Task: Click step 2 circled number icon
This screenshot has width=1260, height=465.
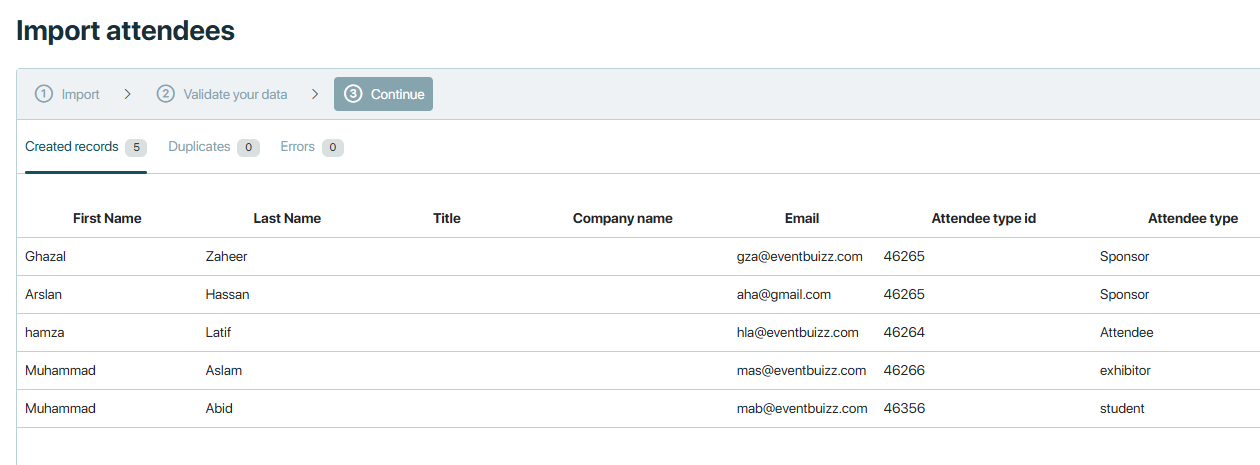Action: pos(166,94)
